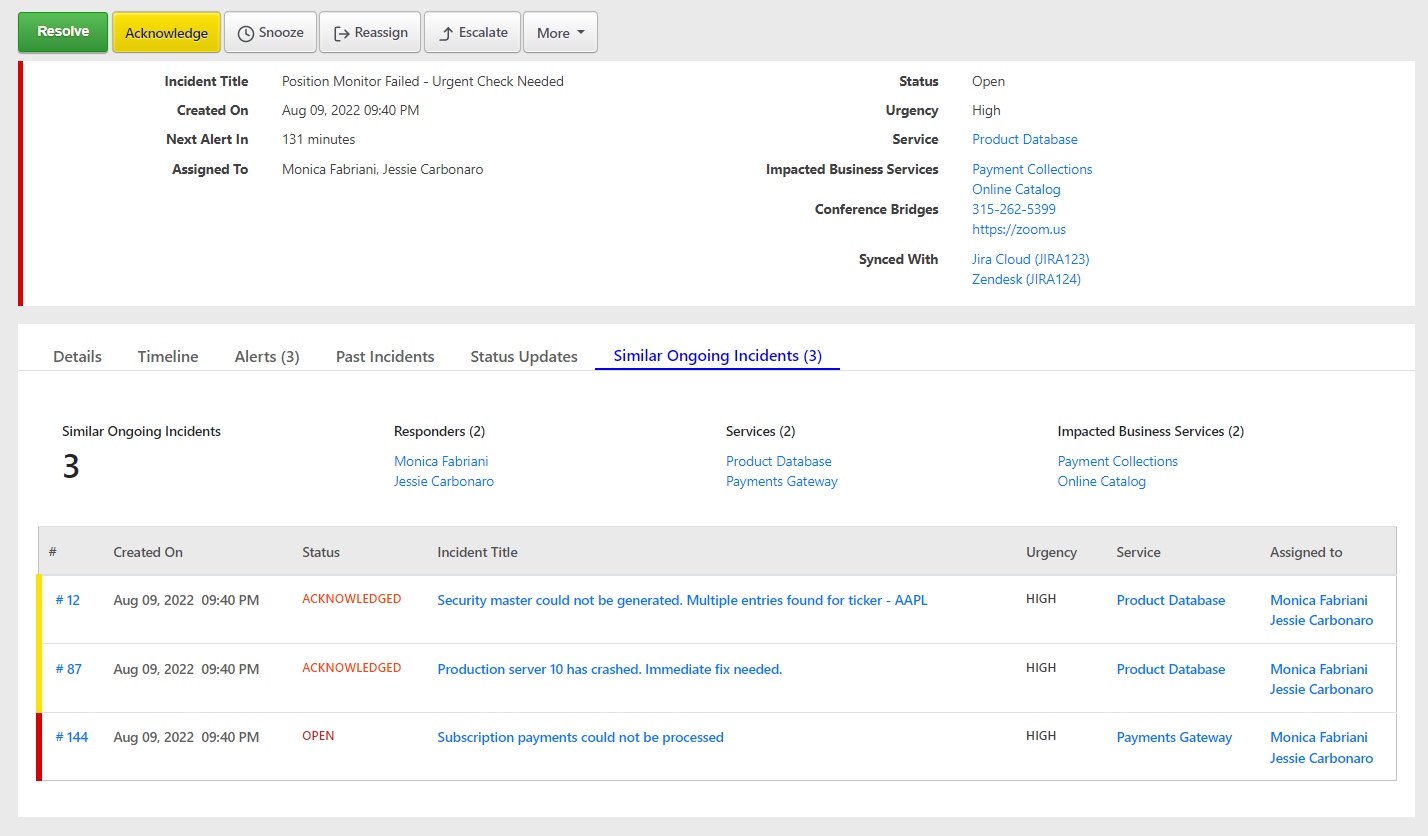
Task: Click HIGH urgency in row #144
Action: [1041, 736]
